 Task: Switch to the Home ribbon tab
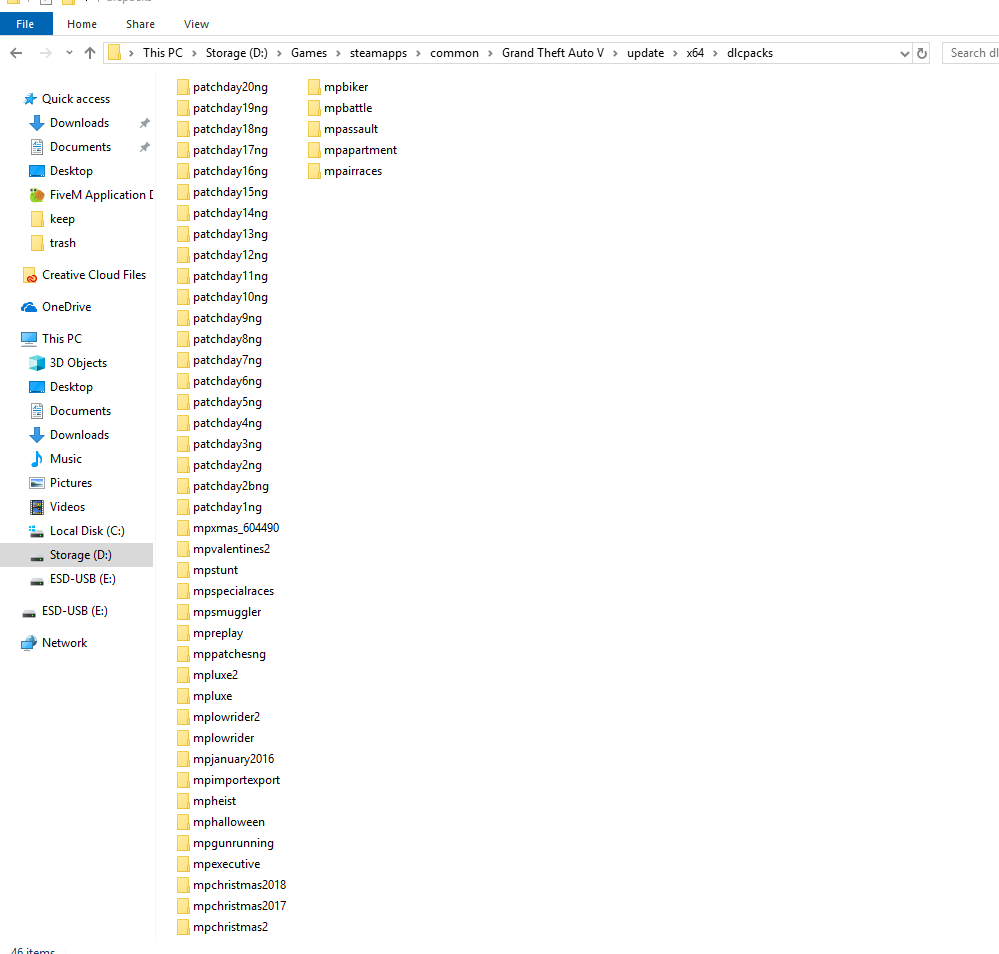82,24
